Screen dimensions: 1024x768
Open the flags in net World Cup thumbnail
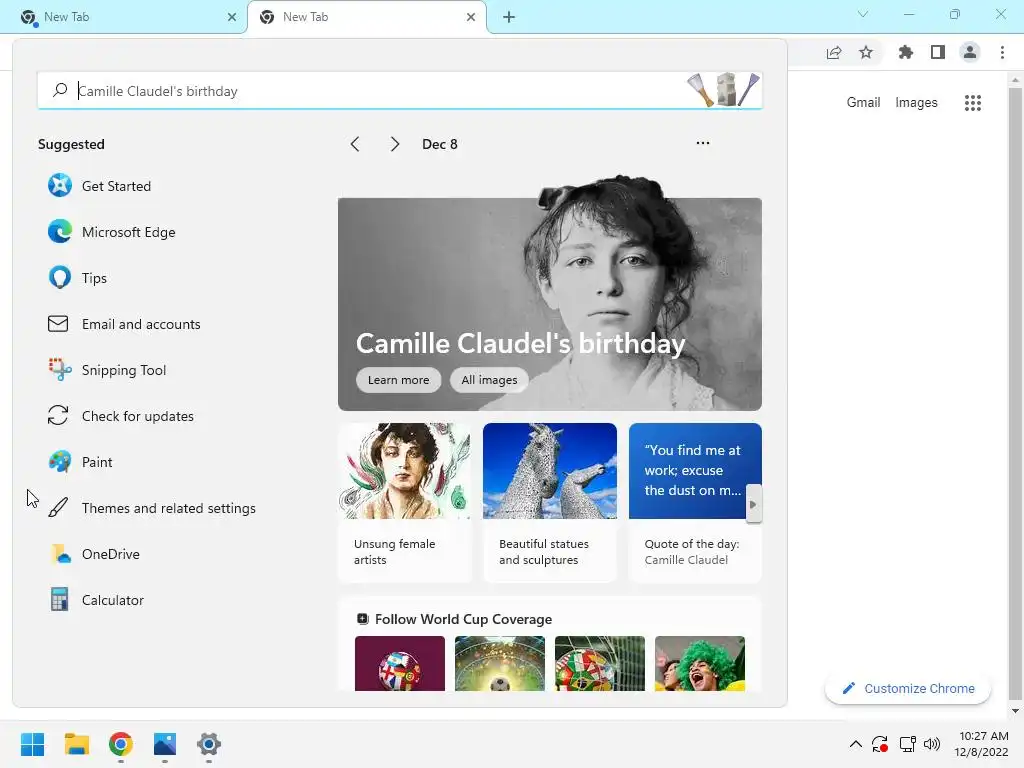[x=600, y=663]
